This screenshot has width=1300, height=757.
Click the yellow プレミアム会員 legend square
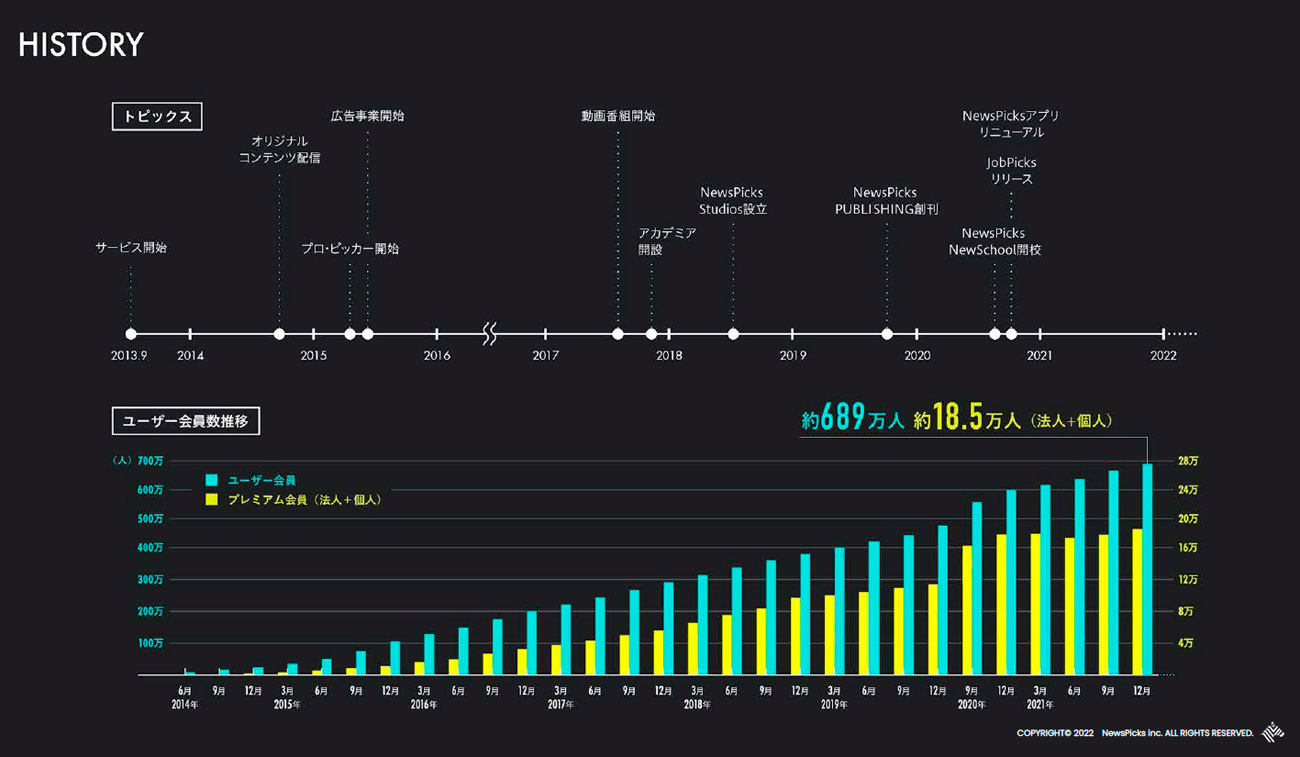point(211,498)
